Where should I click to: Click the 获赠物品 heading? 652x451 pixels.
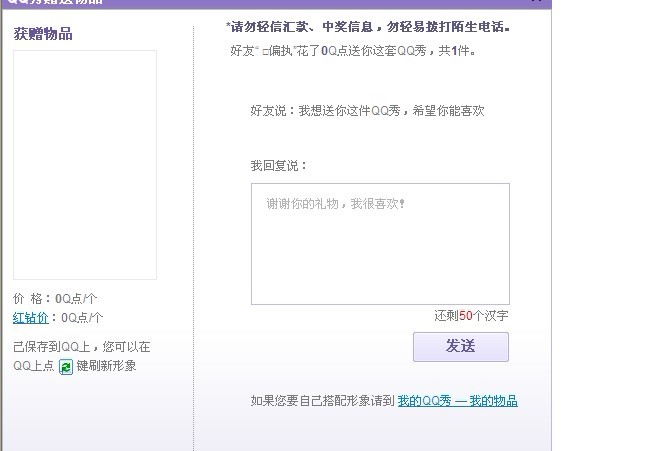(43, 34)
